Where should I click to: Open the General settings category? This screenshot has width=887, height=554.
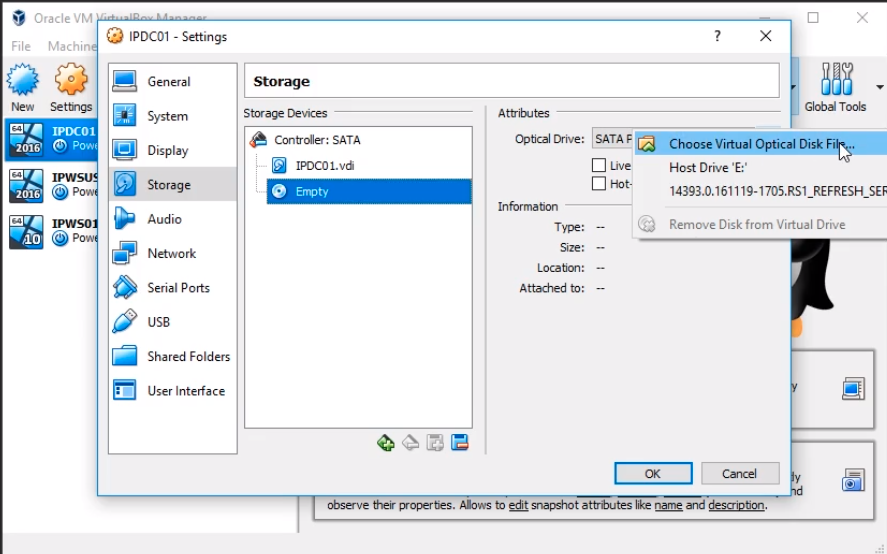(x=168, y=82)
